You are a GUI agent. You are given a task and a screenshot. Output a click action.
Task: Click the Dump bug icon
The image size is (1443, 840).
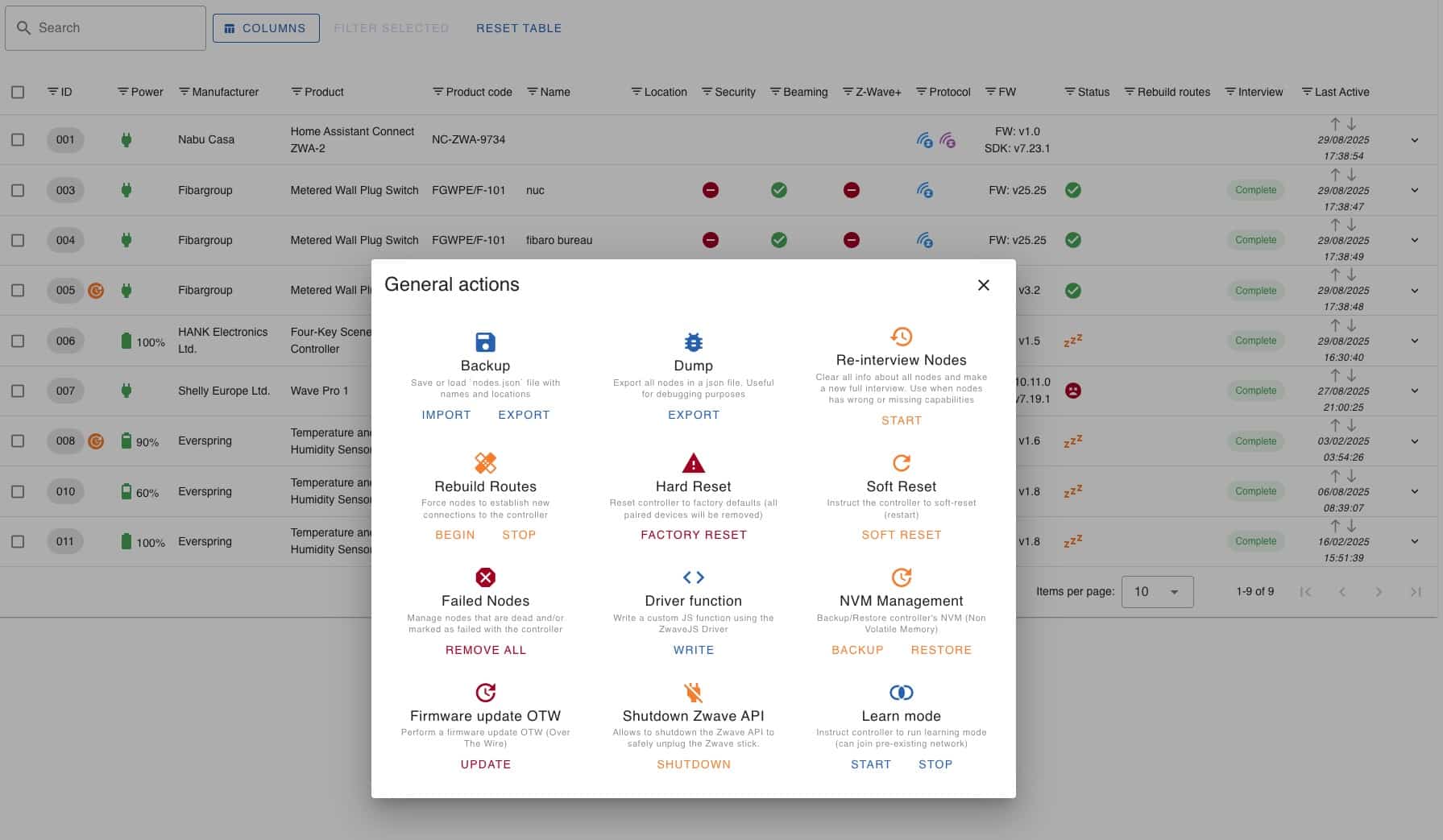[x=693, y=342]
